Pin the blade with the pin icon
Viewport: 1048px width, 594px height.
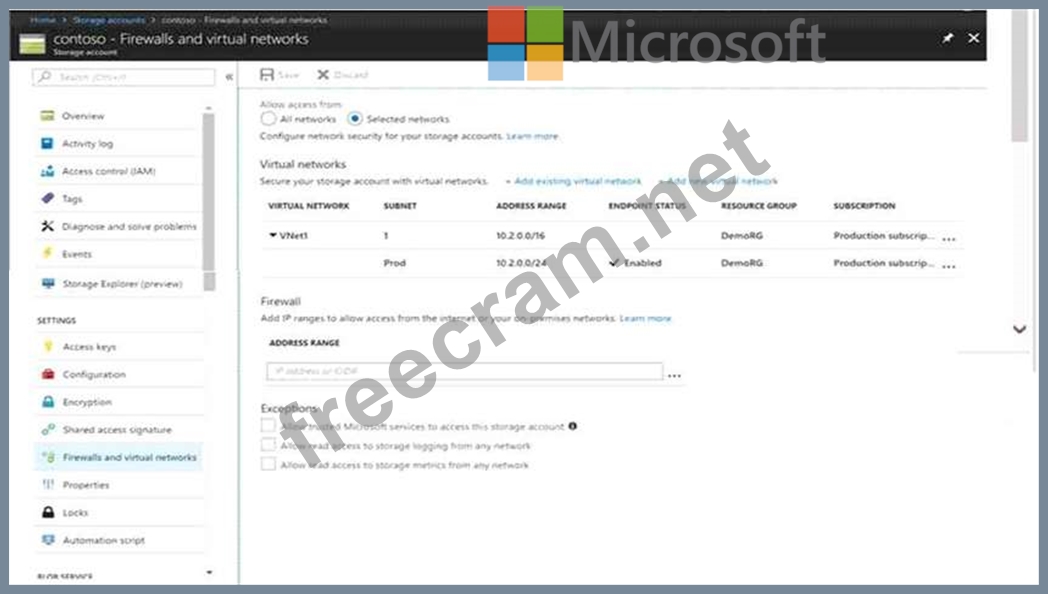[948, 38]
